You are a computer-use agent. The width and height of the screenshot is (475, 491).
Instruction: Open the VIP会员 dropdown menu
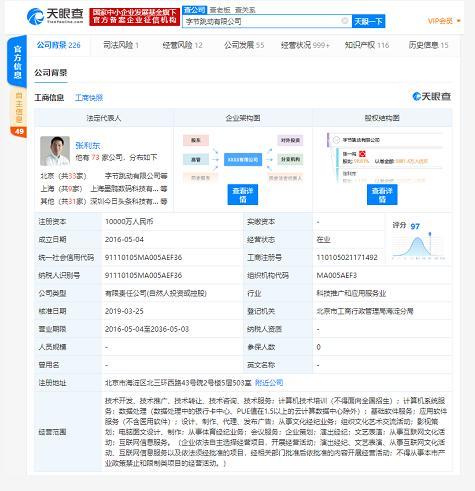pos(444,21)
